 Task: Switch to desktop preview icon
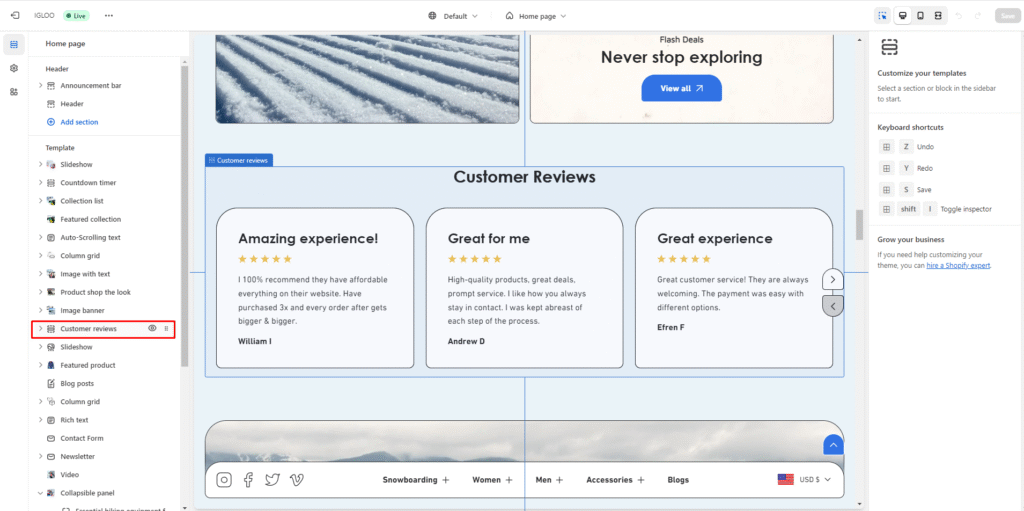pyautogui.click(x=902, y=16)
